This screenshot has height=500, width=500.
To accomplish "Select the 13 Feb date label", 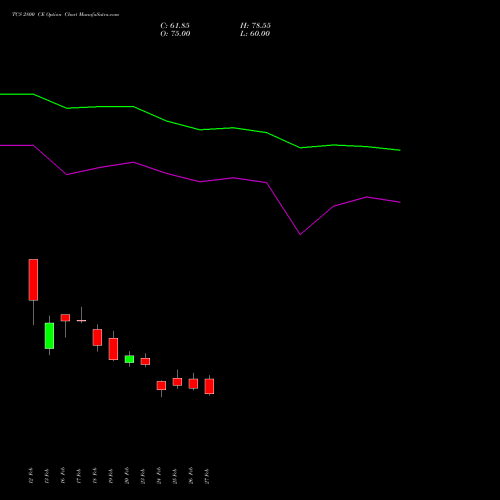I will (47, 476).
